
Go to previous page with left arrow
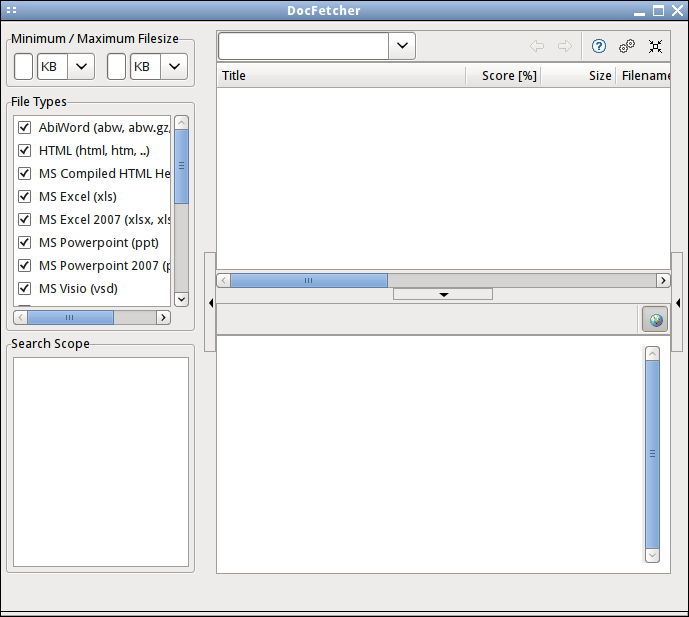click(537, 46)
